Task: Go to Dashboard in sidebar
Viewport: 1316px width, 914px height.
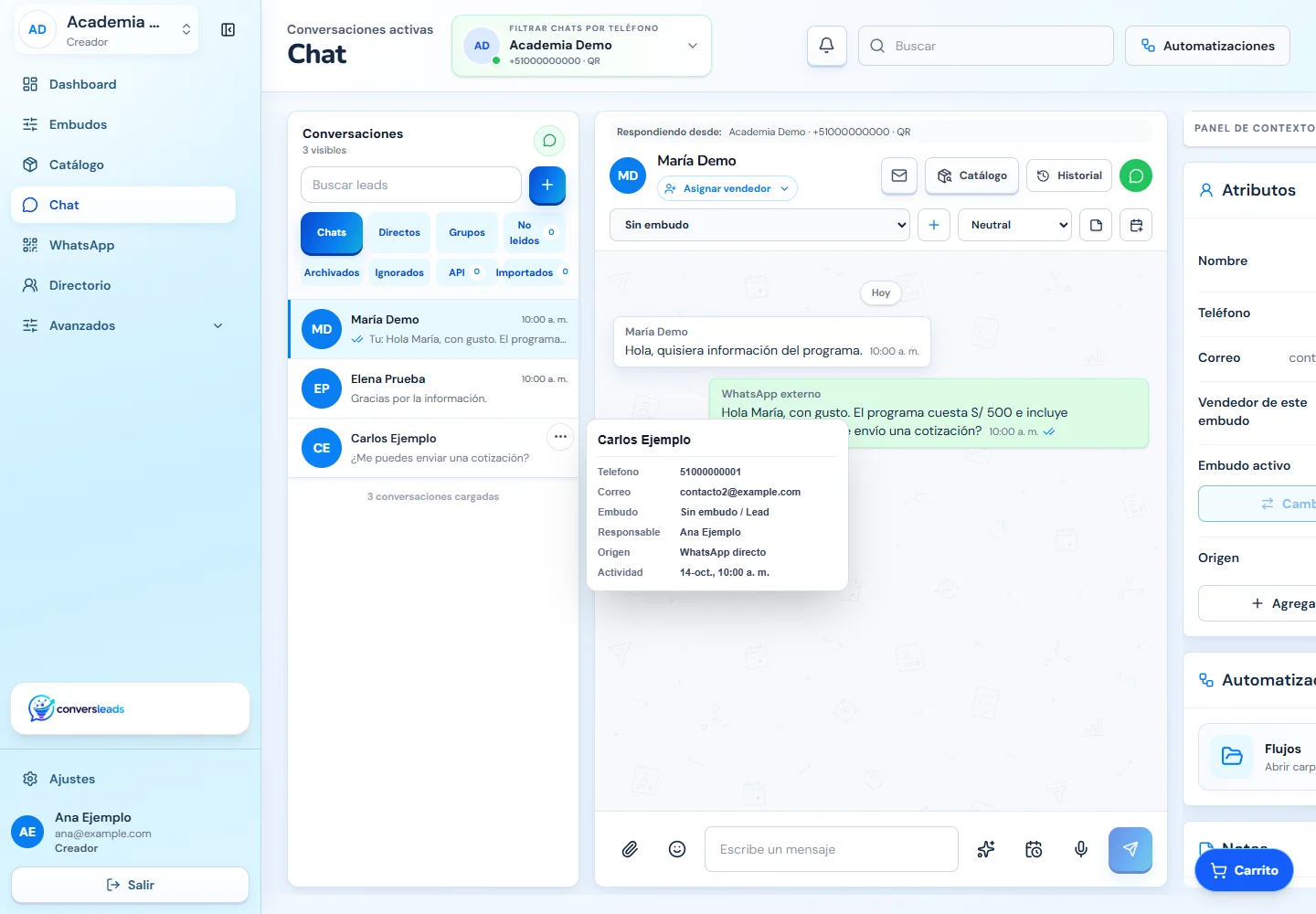Action: [123, 84]
